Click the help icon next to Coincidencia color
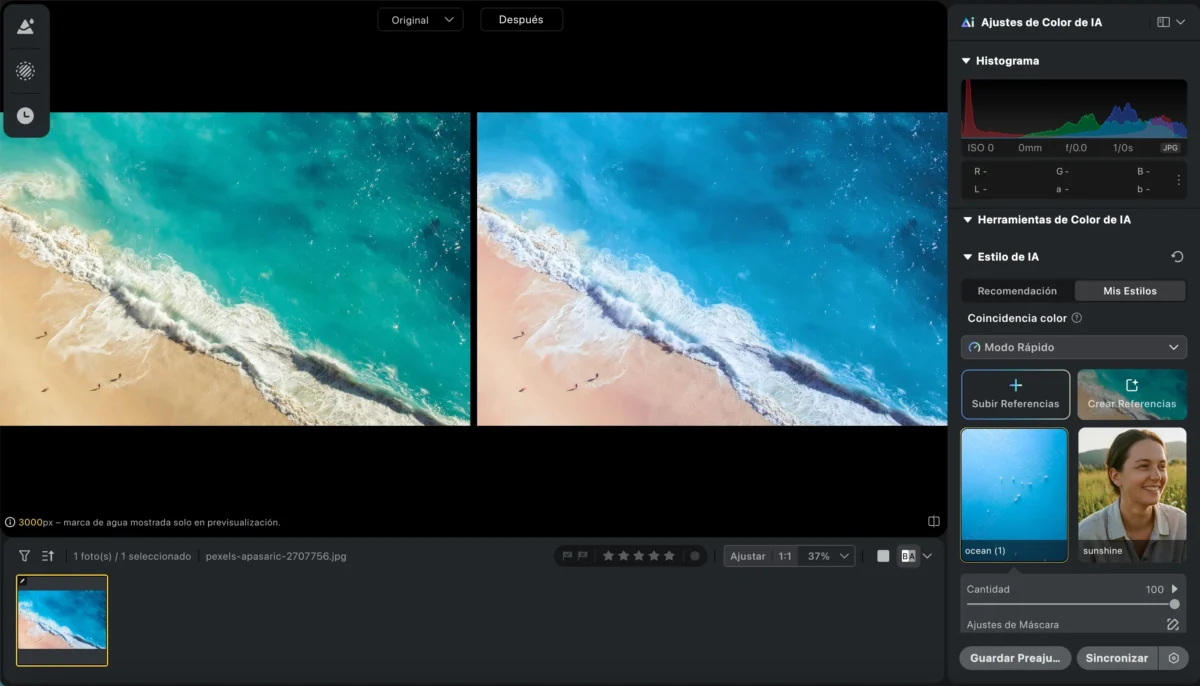 tap(1077, 319)
